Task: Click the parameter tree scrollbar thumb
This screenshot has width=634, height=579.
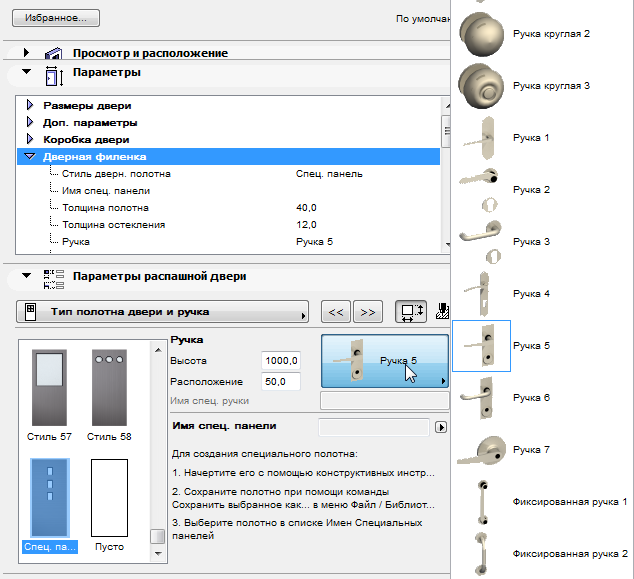Action: 446,131
